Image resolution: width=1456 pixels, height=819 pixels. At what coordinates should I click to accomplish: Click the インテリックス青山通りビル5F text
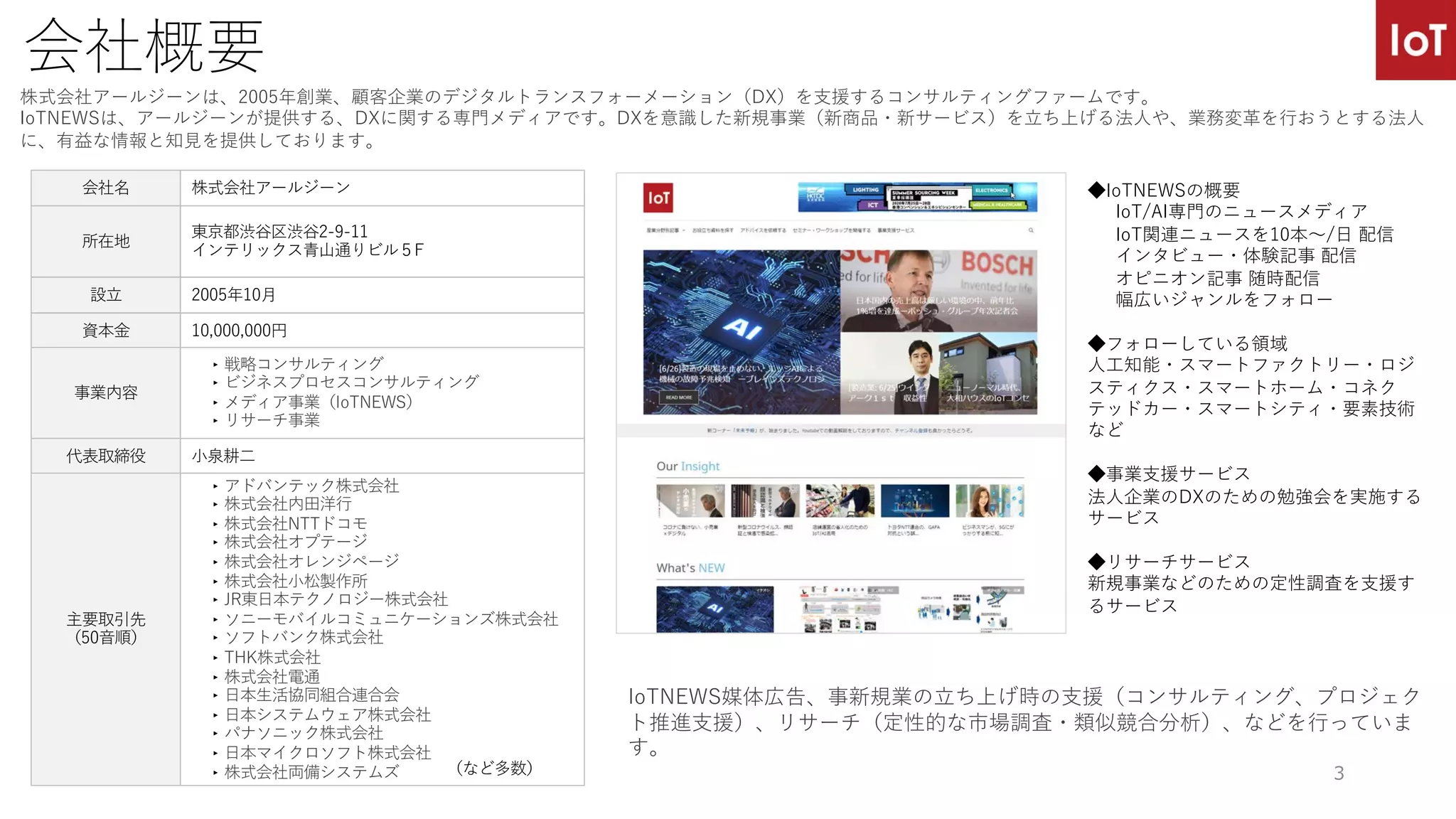(307, 250)
